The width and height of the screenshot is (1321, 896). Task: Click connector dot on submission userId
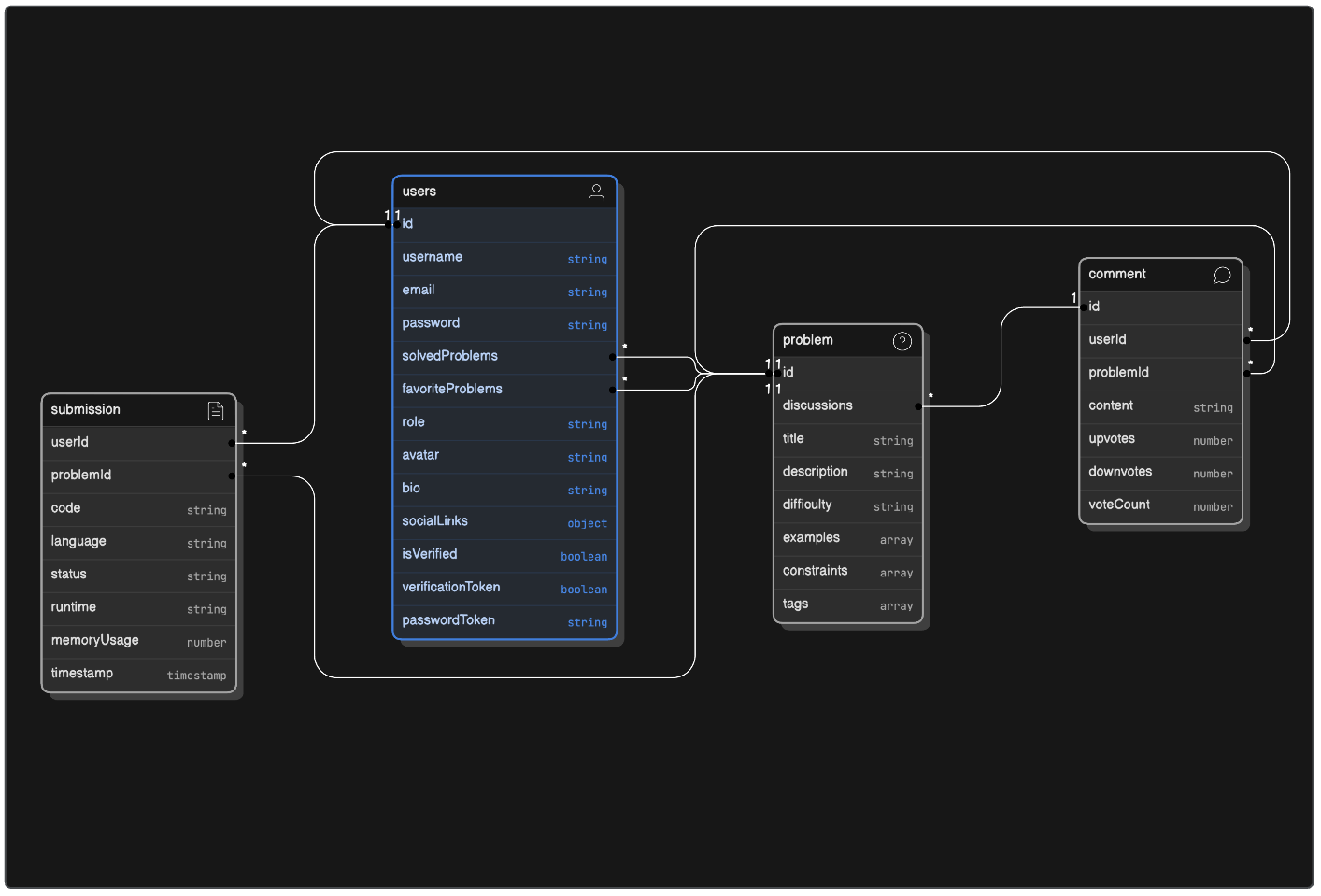(x=232, y=443)
